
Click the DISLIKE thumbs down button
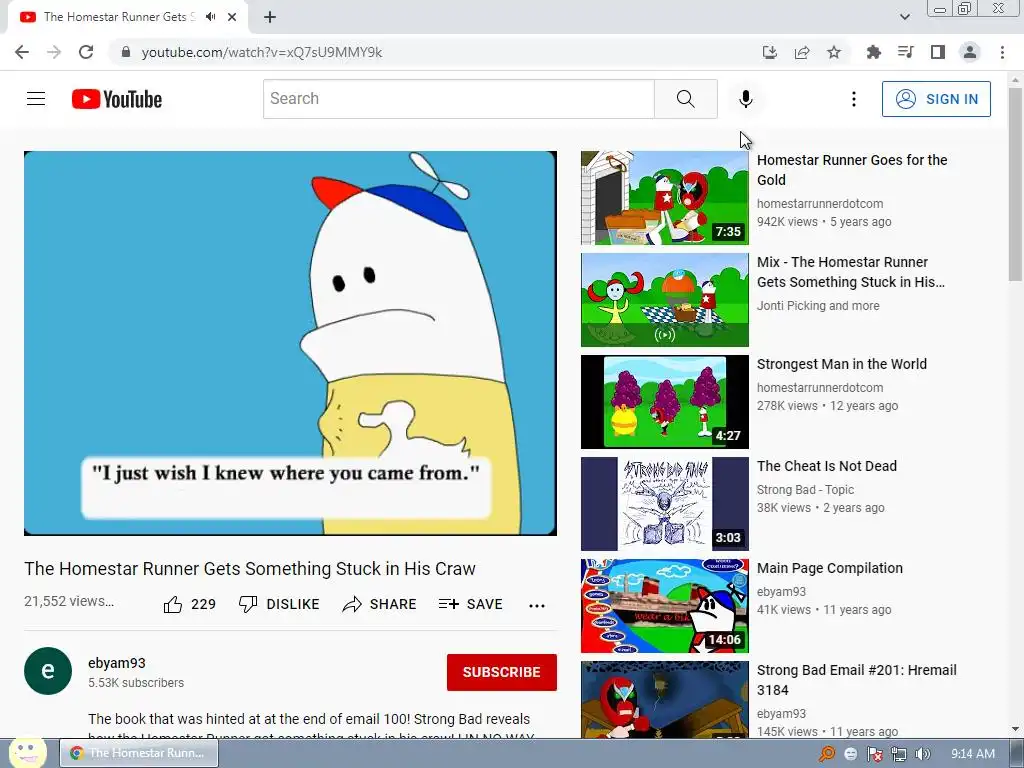click(279, 604)
